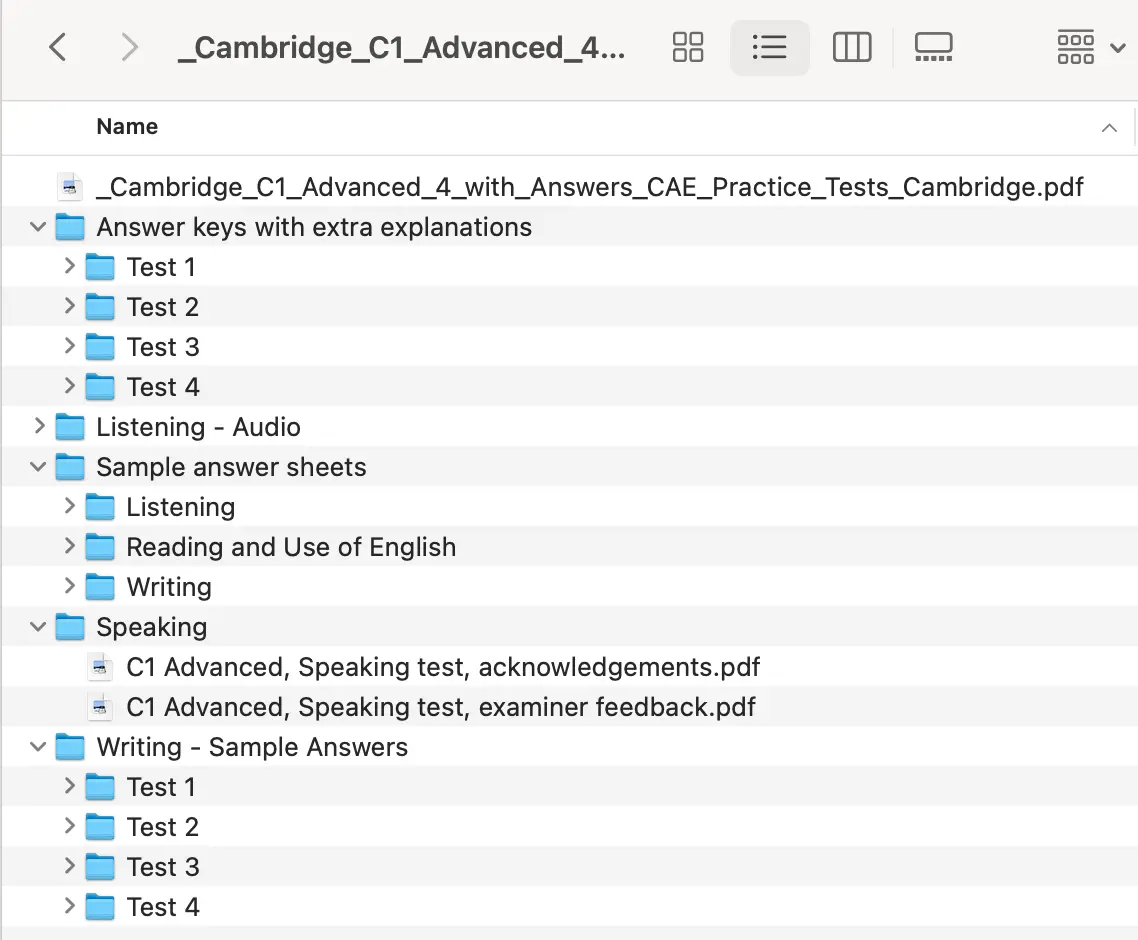Select C1 Advanced, Speaking test, acknowledgements.pdf name
Screen dimensions: 1138x940
(x=443, y=666)
